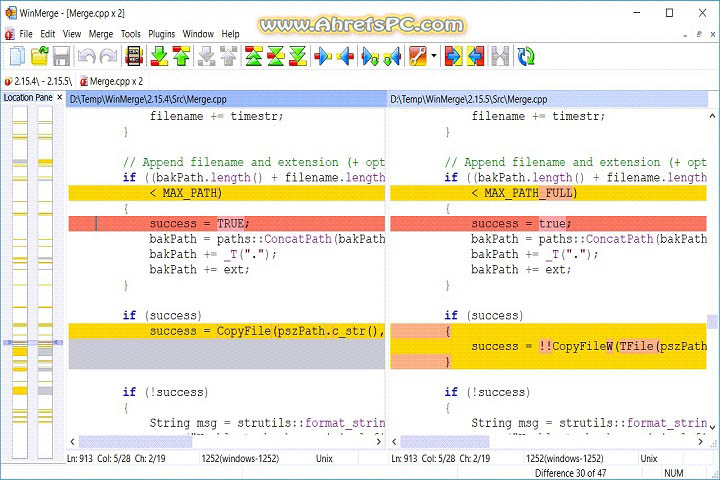This screenshot has width=720, height=480.
Task: Click Copy Left and Advance icon
Action: coord(392,56)
